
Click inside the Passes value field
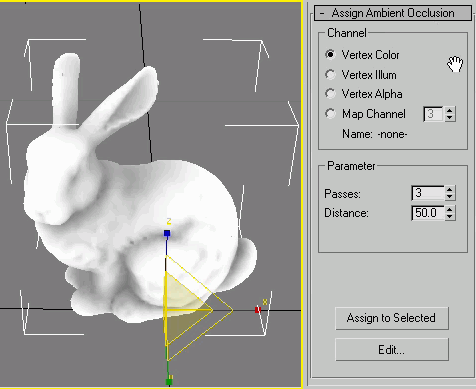(x=428, y=193)
